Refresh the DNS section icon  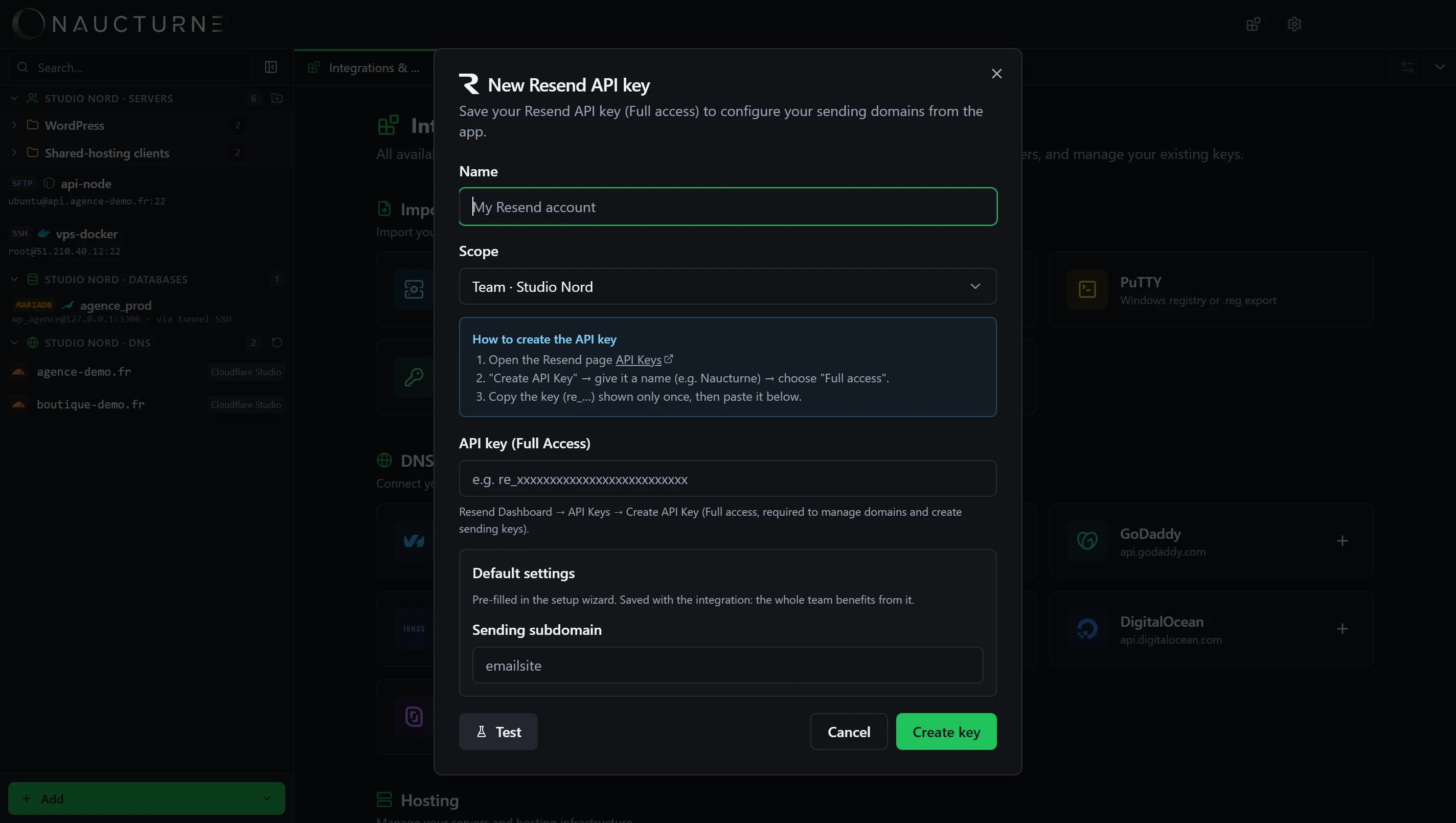(x=277, y=342)
